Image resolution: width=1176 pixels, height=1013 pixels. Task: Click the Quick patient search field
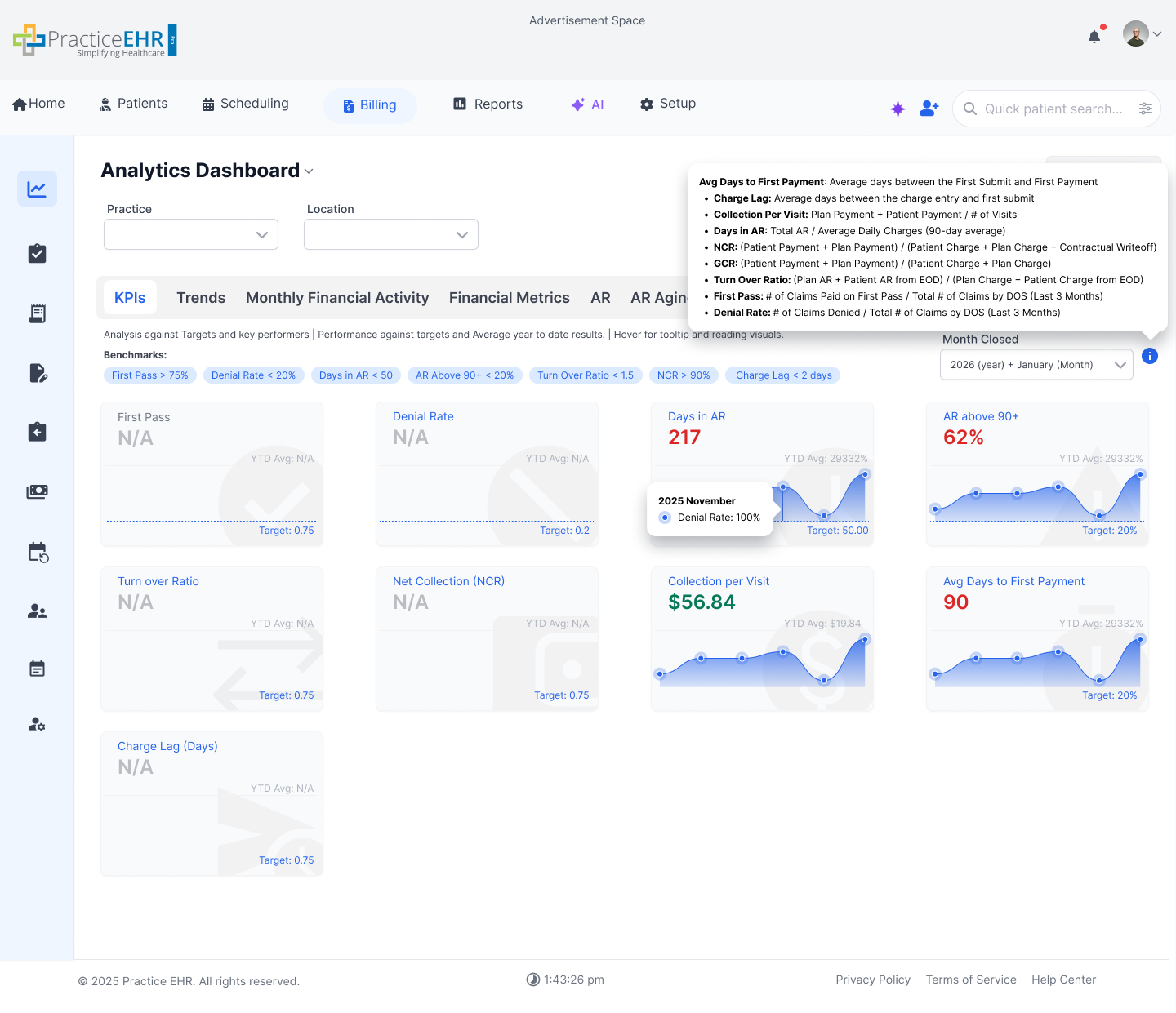coord(1053,108)
